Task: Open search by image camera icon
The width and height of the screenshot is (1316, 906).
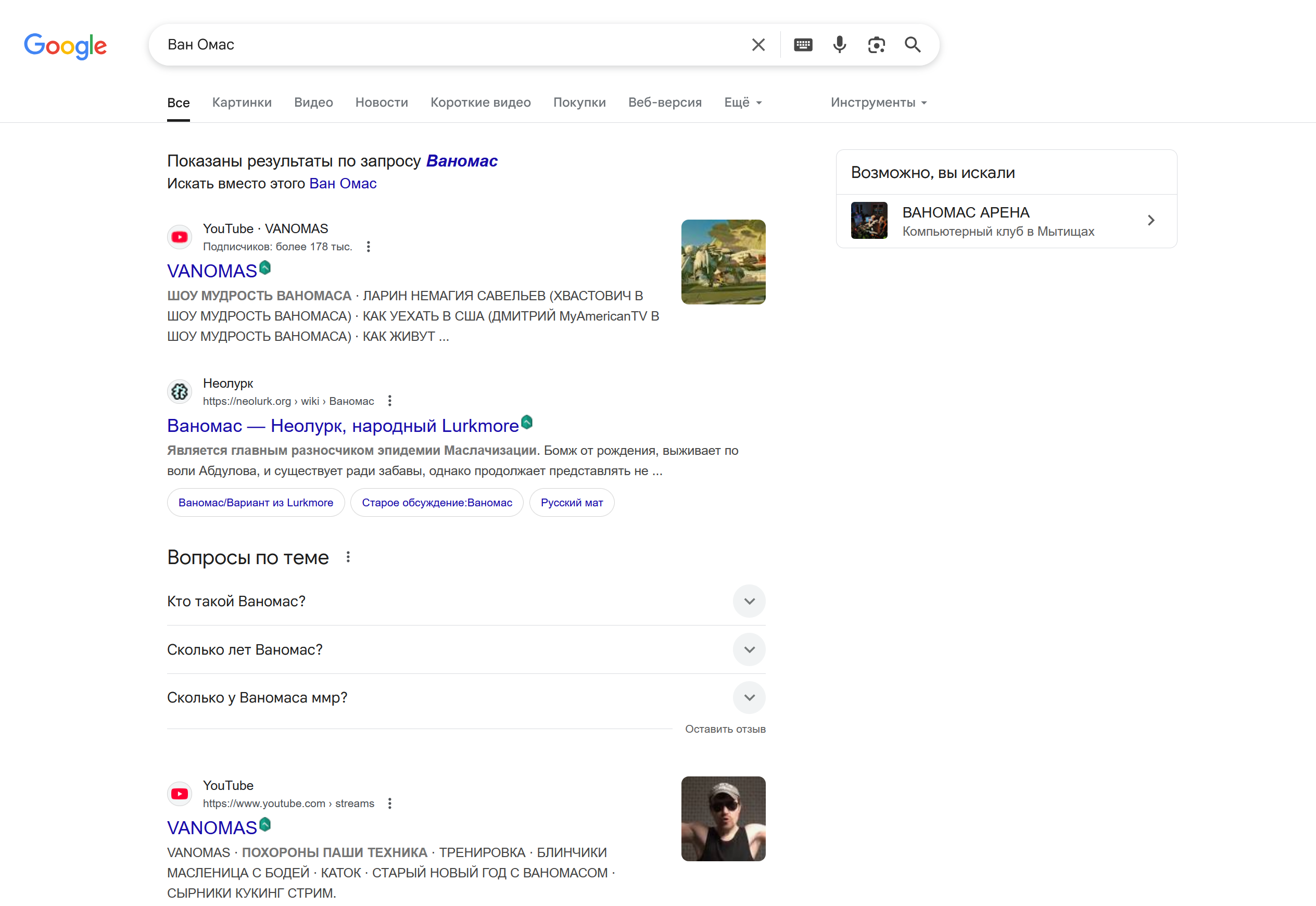Action: point(876,45)
